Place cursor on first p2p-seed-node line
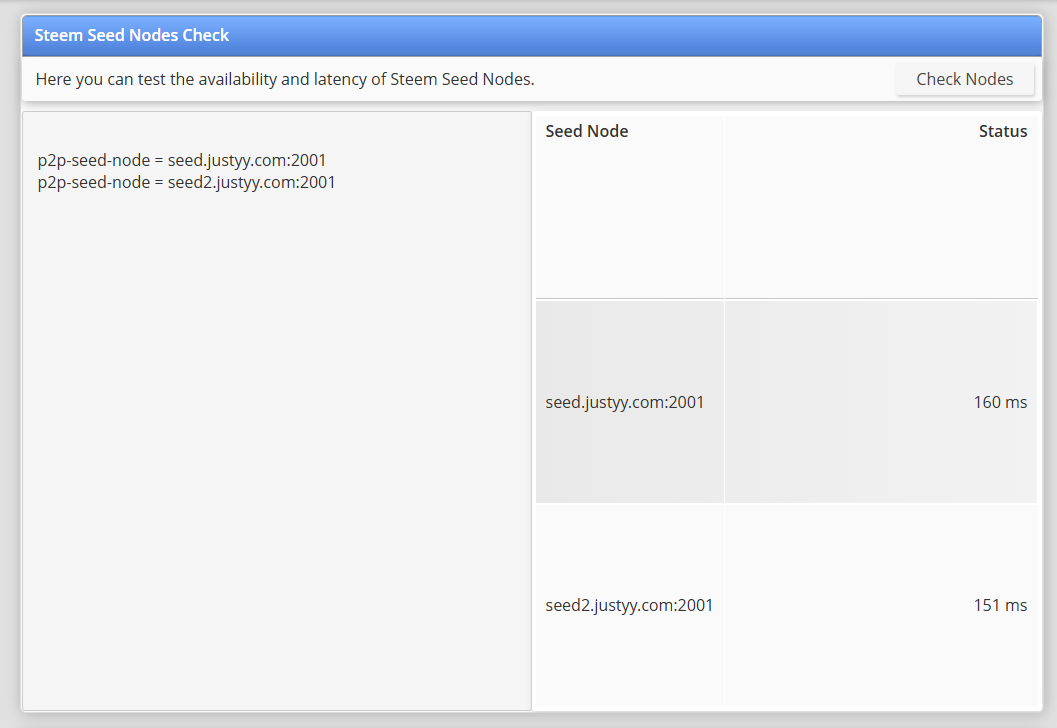 point(182,160)
